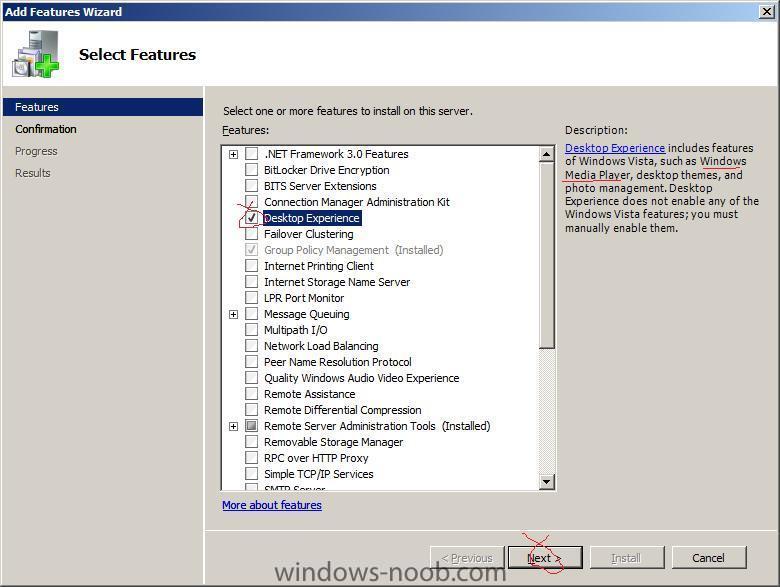Check Internet Printing Client feature
This screenshot has width=780, height=587.
(252, 266)
